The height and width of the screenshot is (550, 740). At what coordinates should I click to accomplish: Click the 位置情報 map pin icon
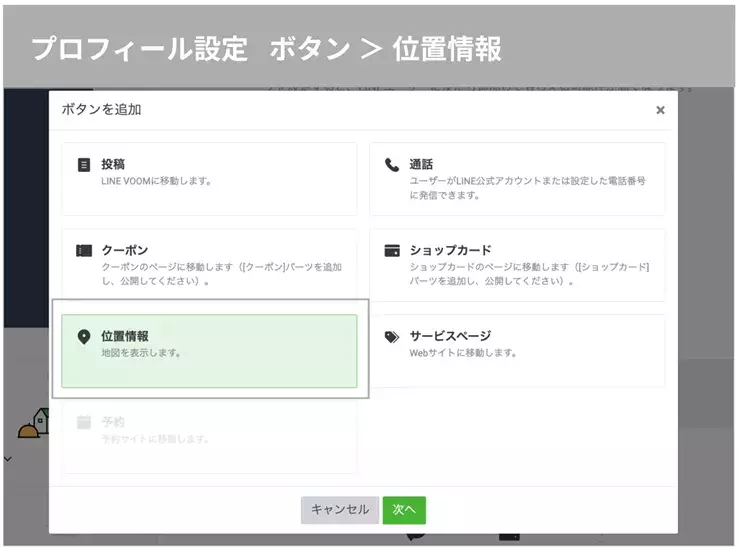tap(84, 337)
